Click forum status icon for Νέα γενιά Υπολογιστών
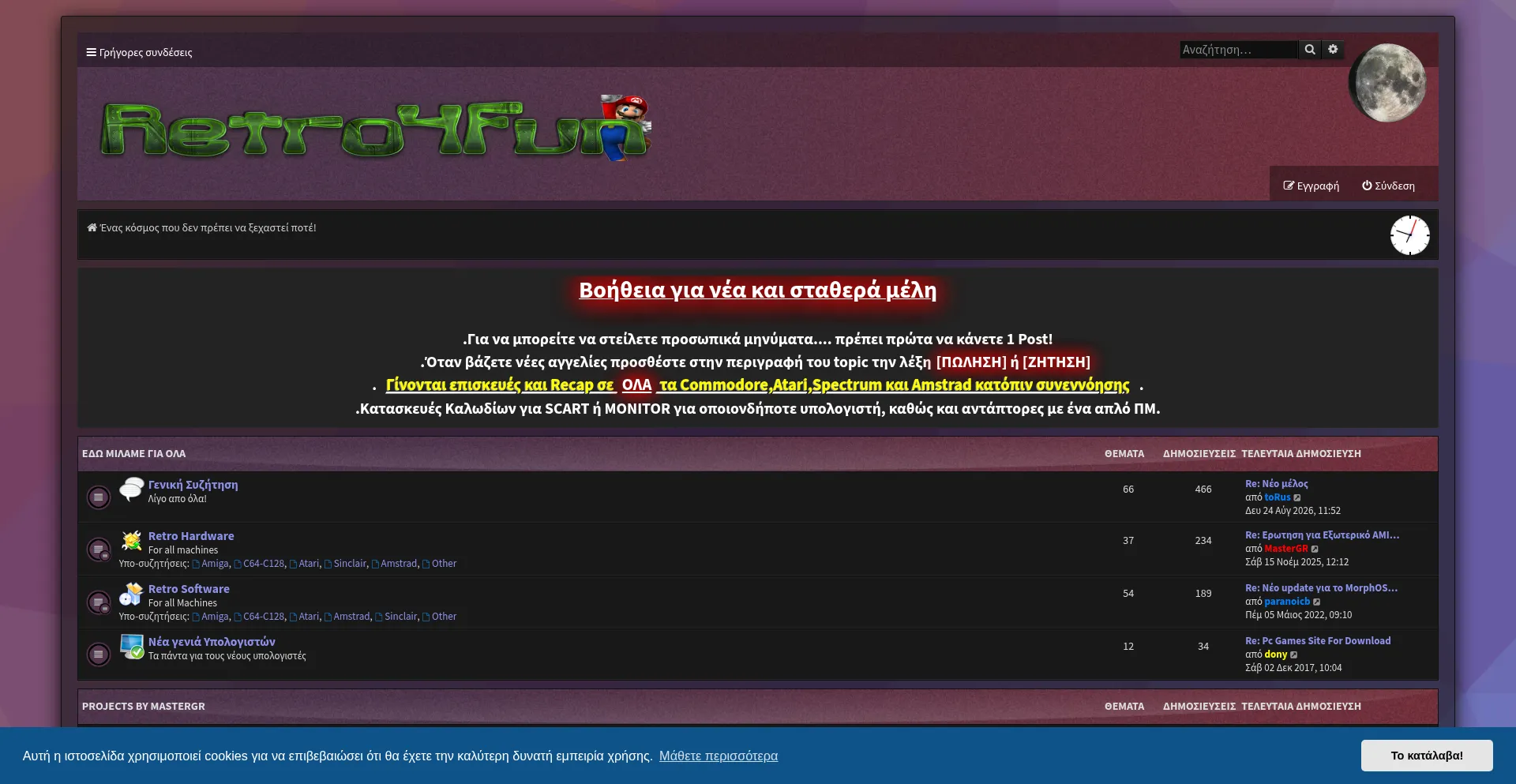The height and width of the screenshot is (784, 1516). tap(99, 655)
